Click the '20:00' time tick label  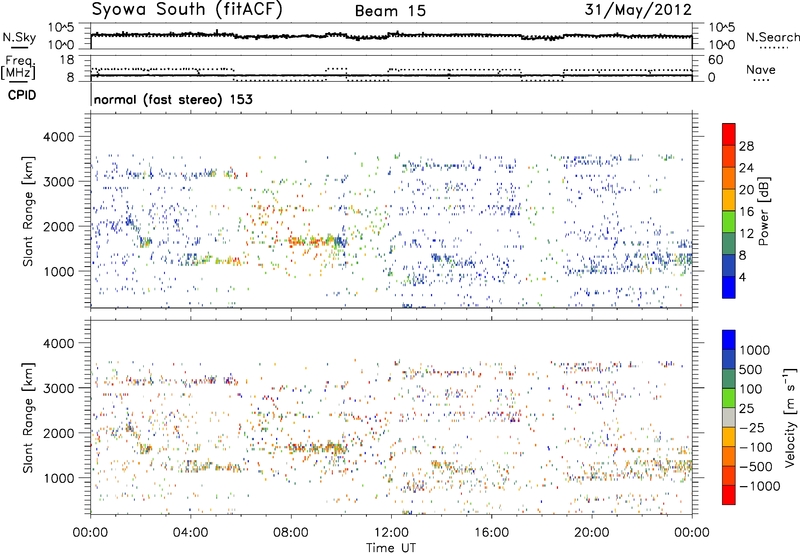(592, 533)
